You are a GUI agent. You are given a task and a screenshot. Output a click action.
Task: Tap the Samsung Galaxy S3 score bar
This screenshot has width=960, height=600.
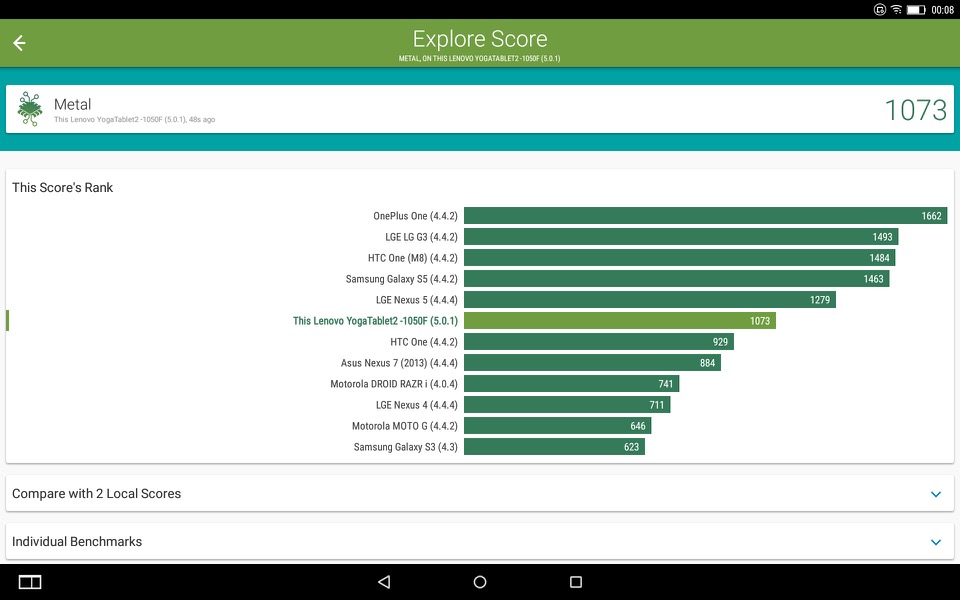tap(554, 447)
